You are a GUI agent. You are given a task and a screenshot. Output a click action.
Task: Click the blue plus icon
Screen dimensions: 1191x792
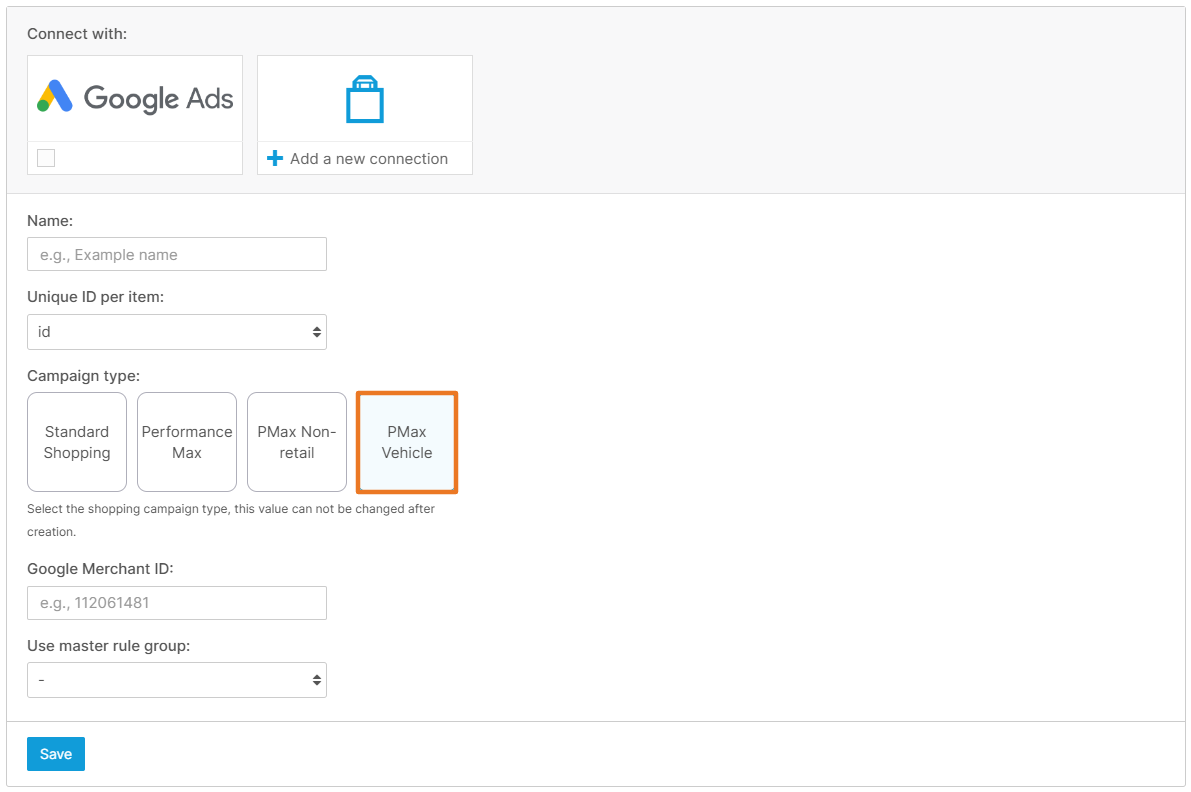(x=275, y=159)
